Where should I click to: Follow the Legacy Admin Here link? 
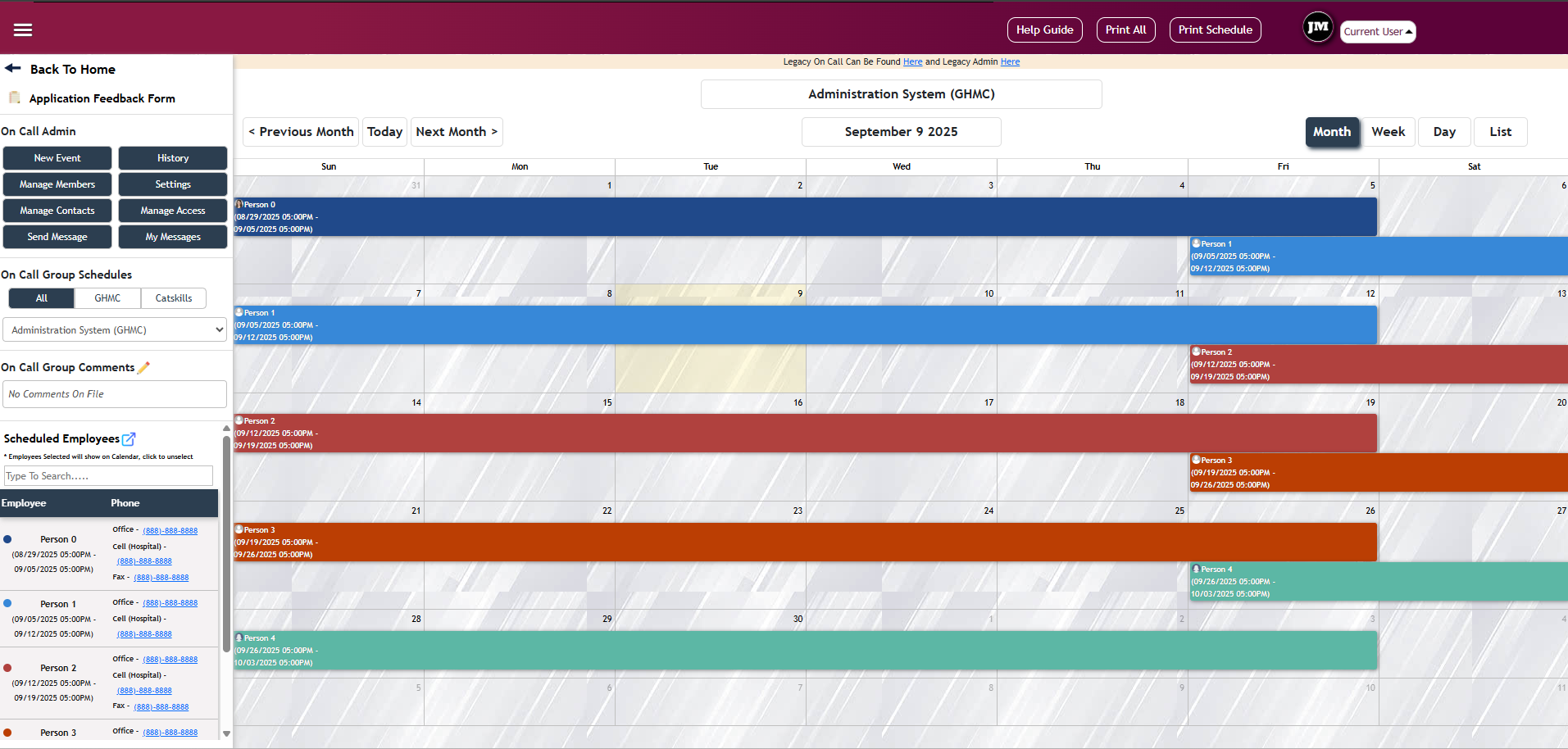click(1010, 61)
